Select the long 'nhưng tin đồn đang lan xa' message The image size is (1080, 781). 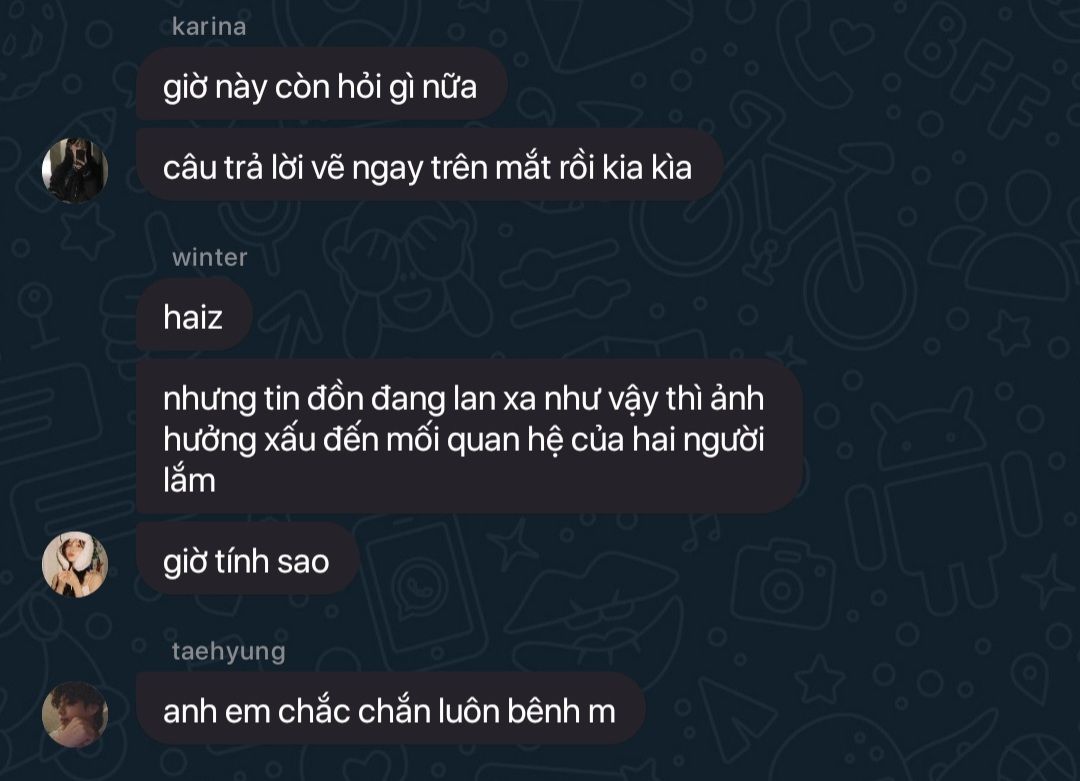tap(470, 436)
